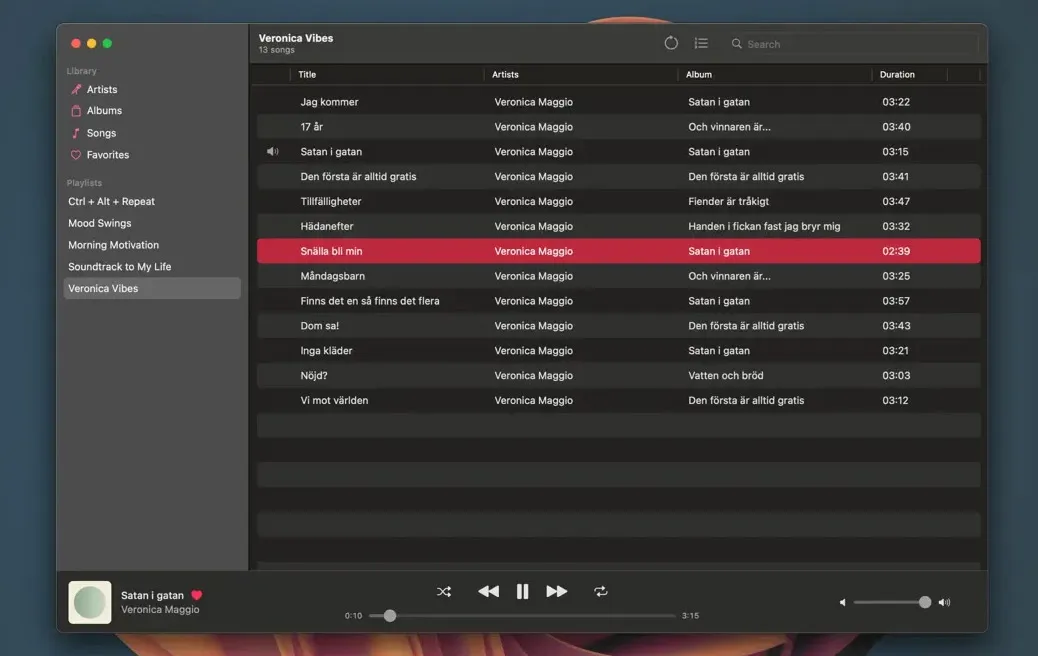Skip back to the previous track
Image resolution: width=1038 pixels, height=656 pixels.
pyautogui.click(x=488, y=592)
